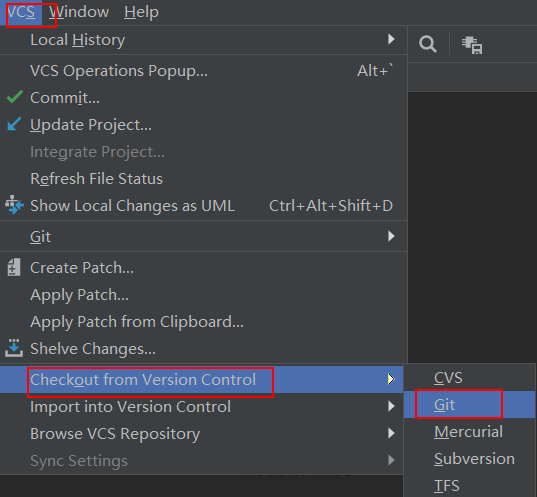Open the Window menu
The width and height of the screenshot is (537, 497).
pos(79,12)
